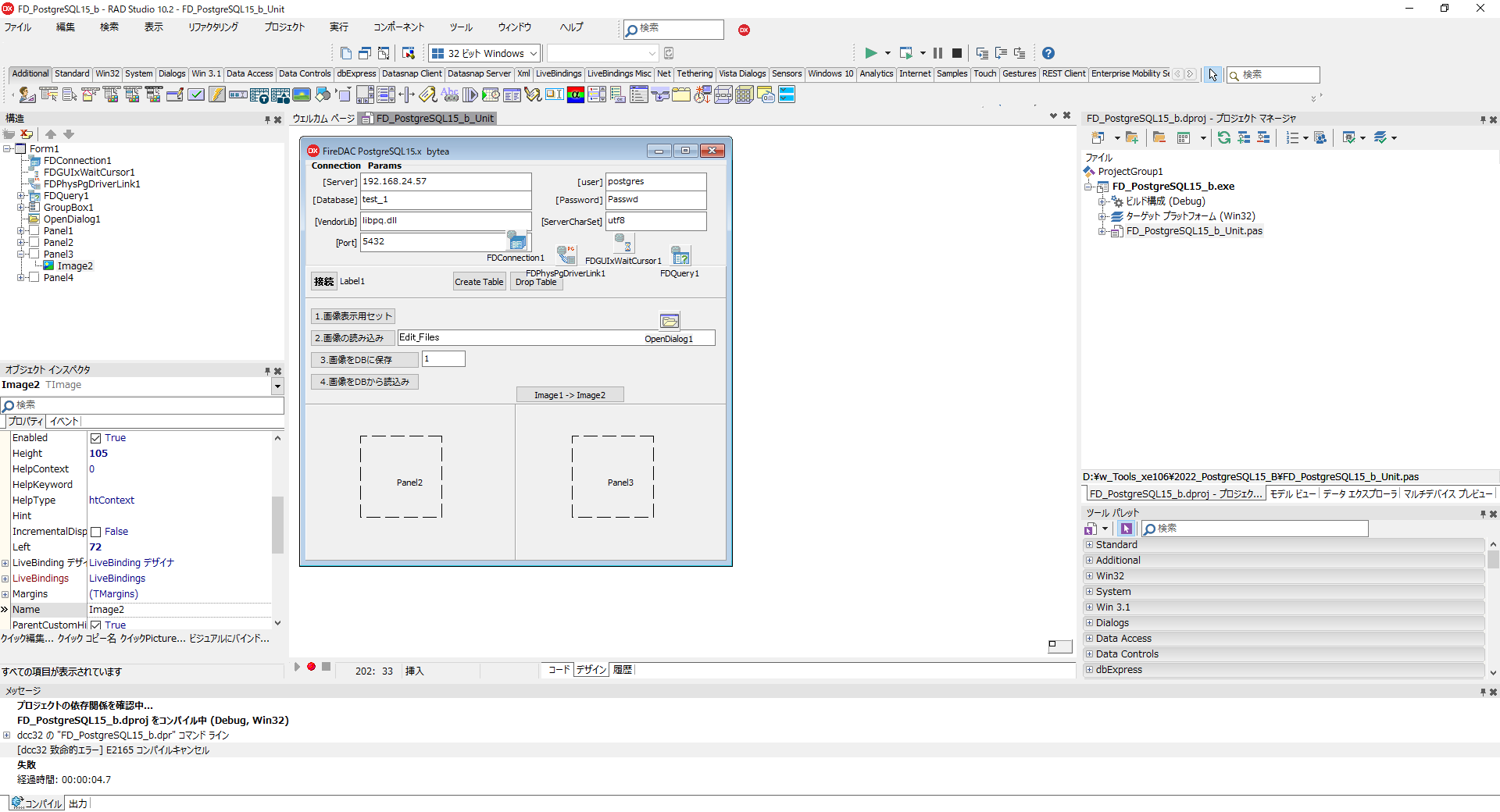Open the Help icon in the main toolbar
Viewport: 1500px width, 812px height.
coord(1048,53)
